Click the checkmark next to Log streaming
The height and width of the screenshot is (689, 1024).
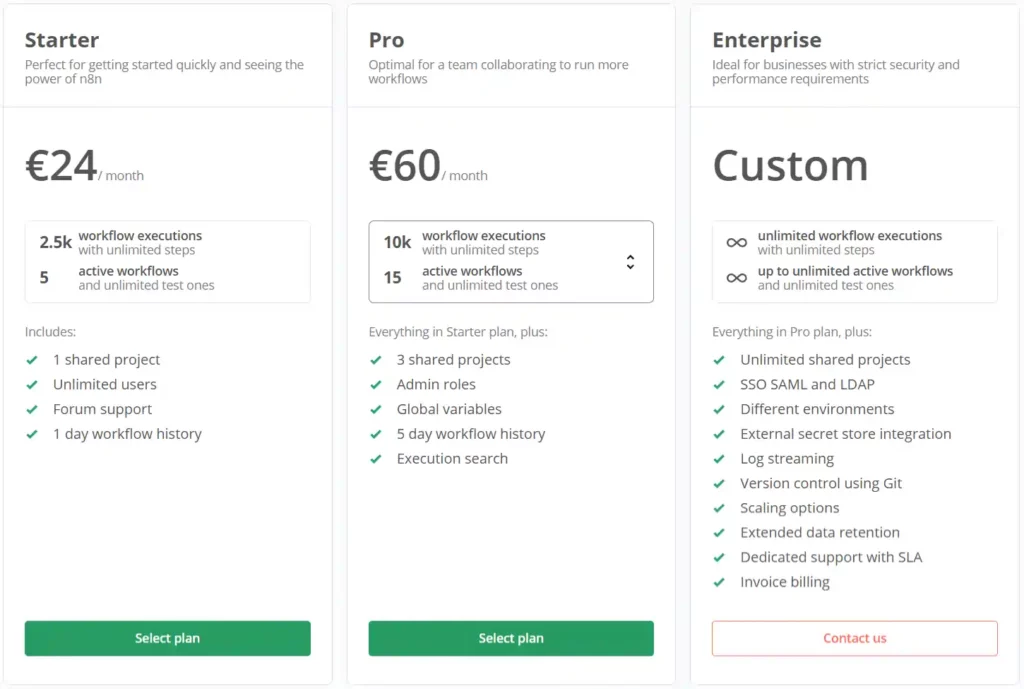click(x=719, y=458)
